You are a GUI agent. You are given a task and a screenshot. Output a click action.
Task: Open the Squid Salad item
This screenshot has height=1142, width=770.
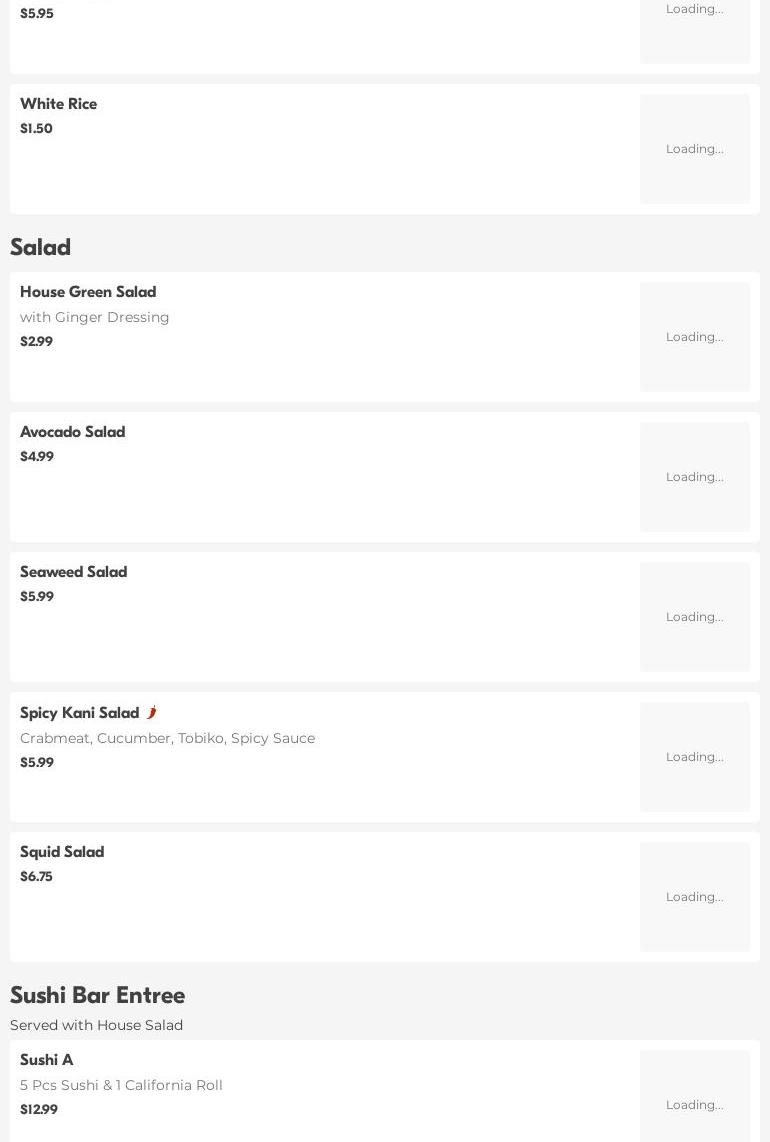[62, 852]
